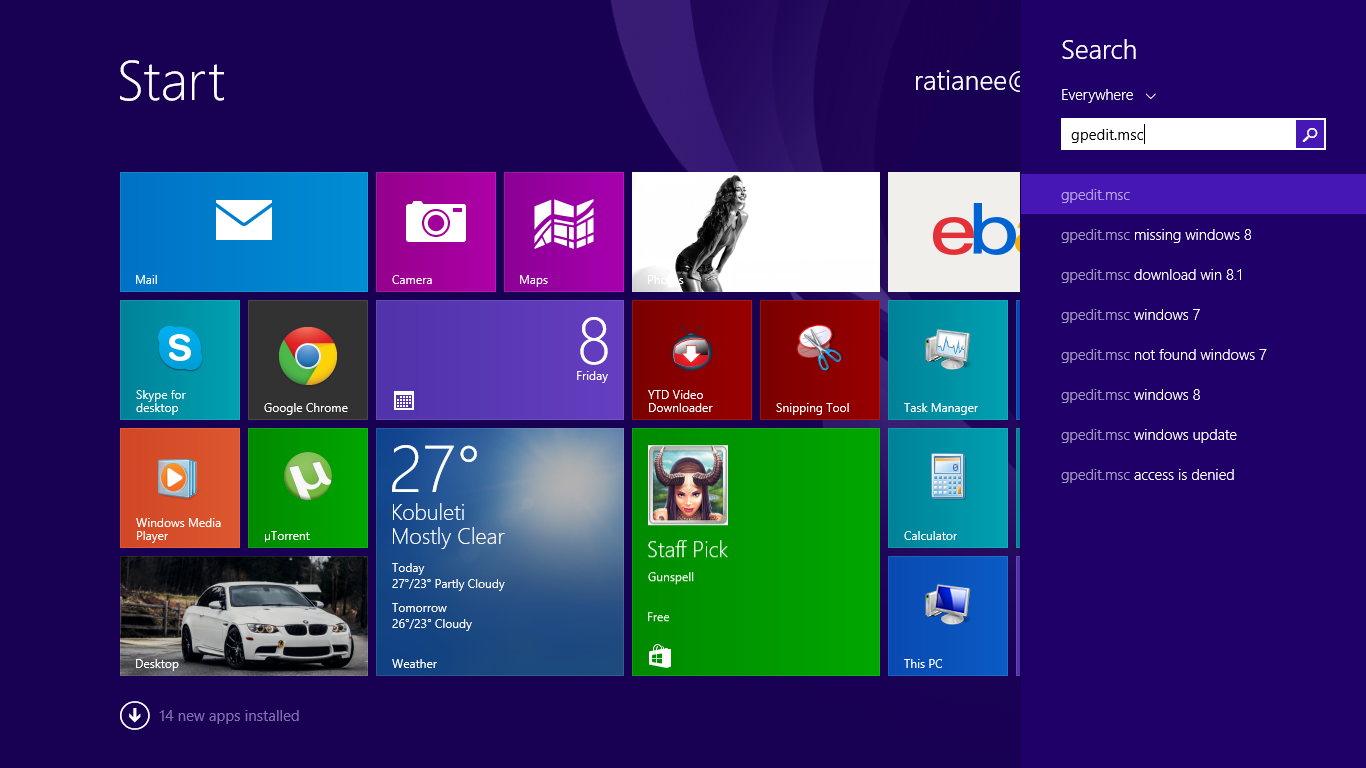Click the search magnifier button
1366x768 pixels.
tap(1310, 134)
